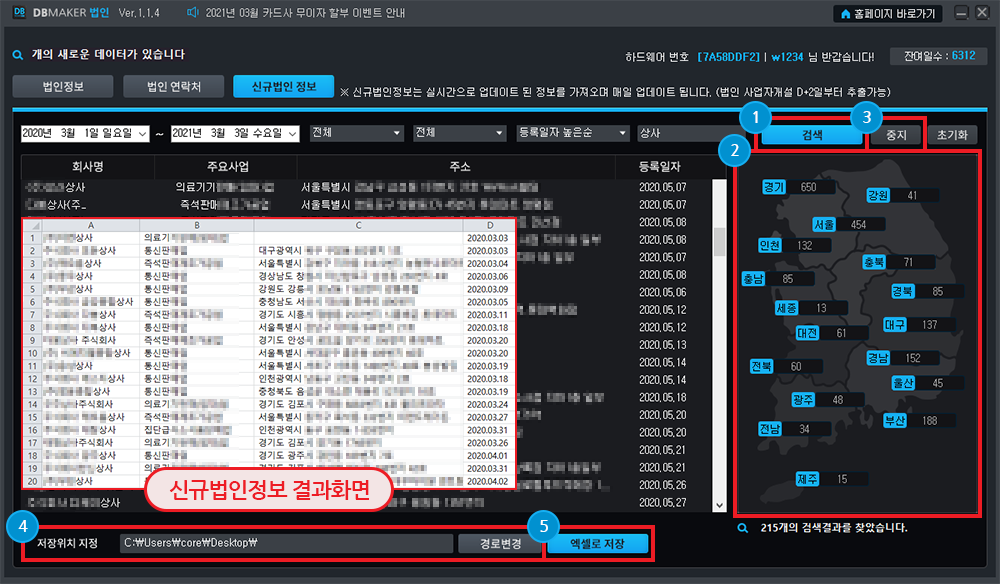Image resolution: width=1000 pixels, height=584 pixels.
Task: Click the speaker announcement icon
Action: pyautogui.click(x=193, y=13)
